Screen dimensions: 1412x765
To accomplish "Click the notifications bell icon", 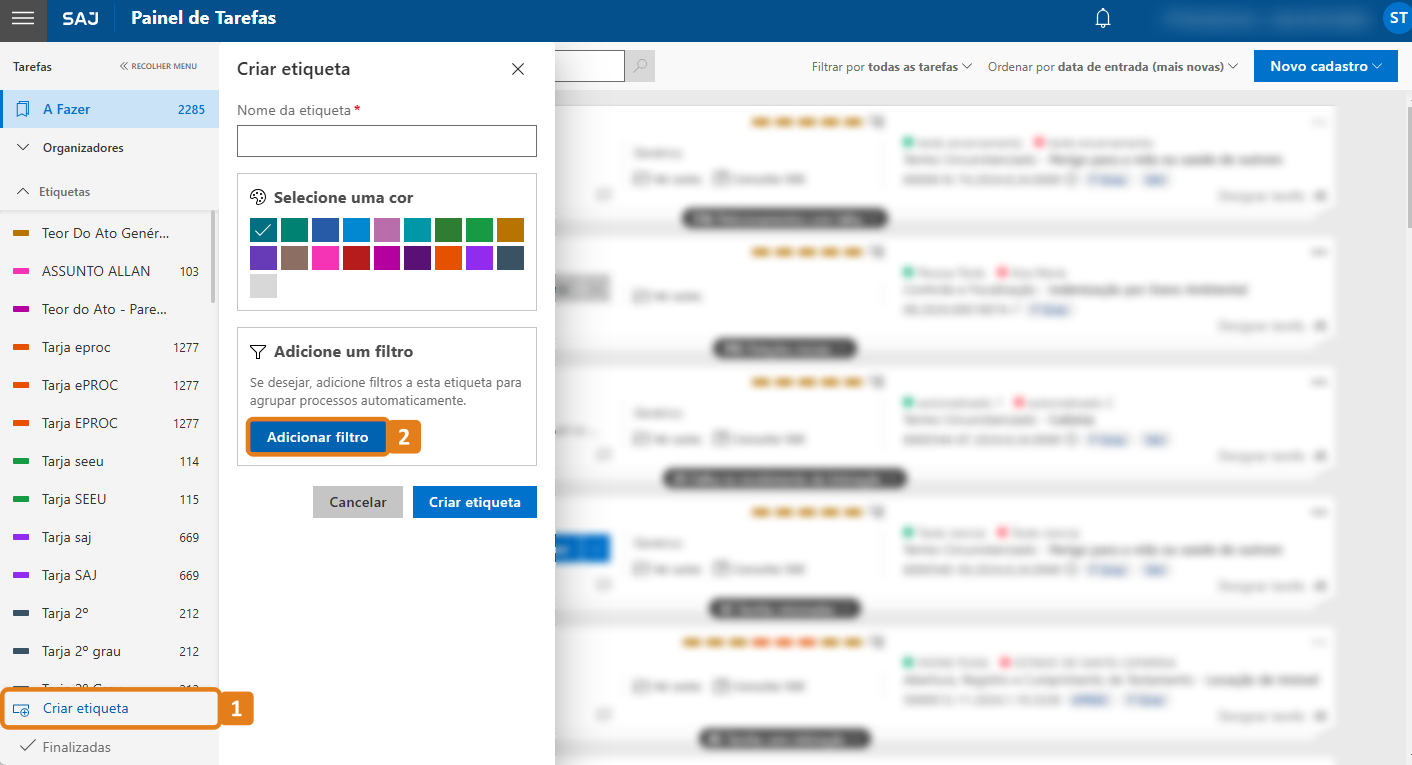I will pos(1103,18).
